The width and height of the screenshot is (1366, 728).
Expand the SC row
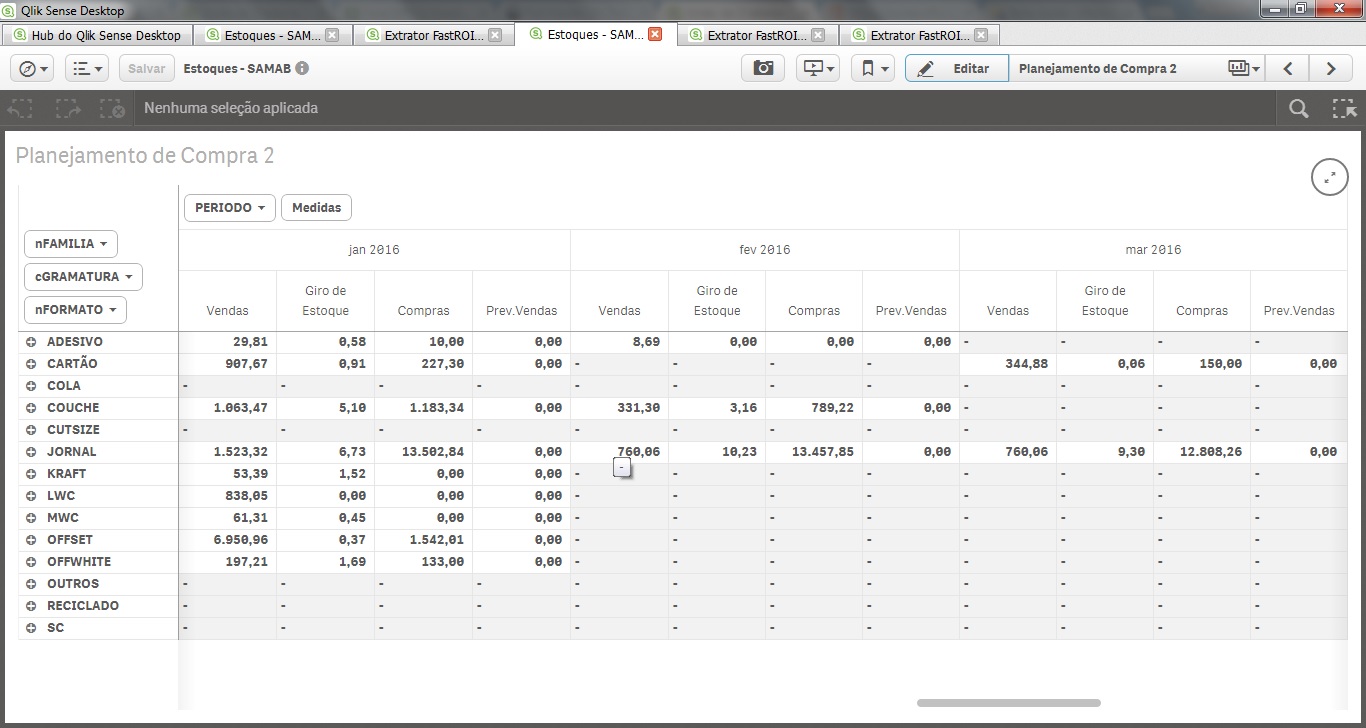(x=31, y=628)
